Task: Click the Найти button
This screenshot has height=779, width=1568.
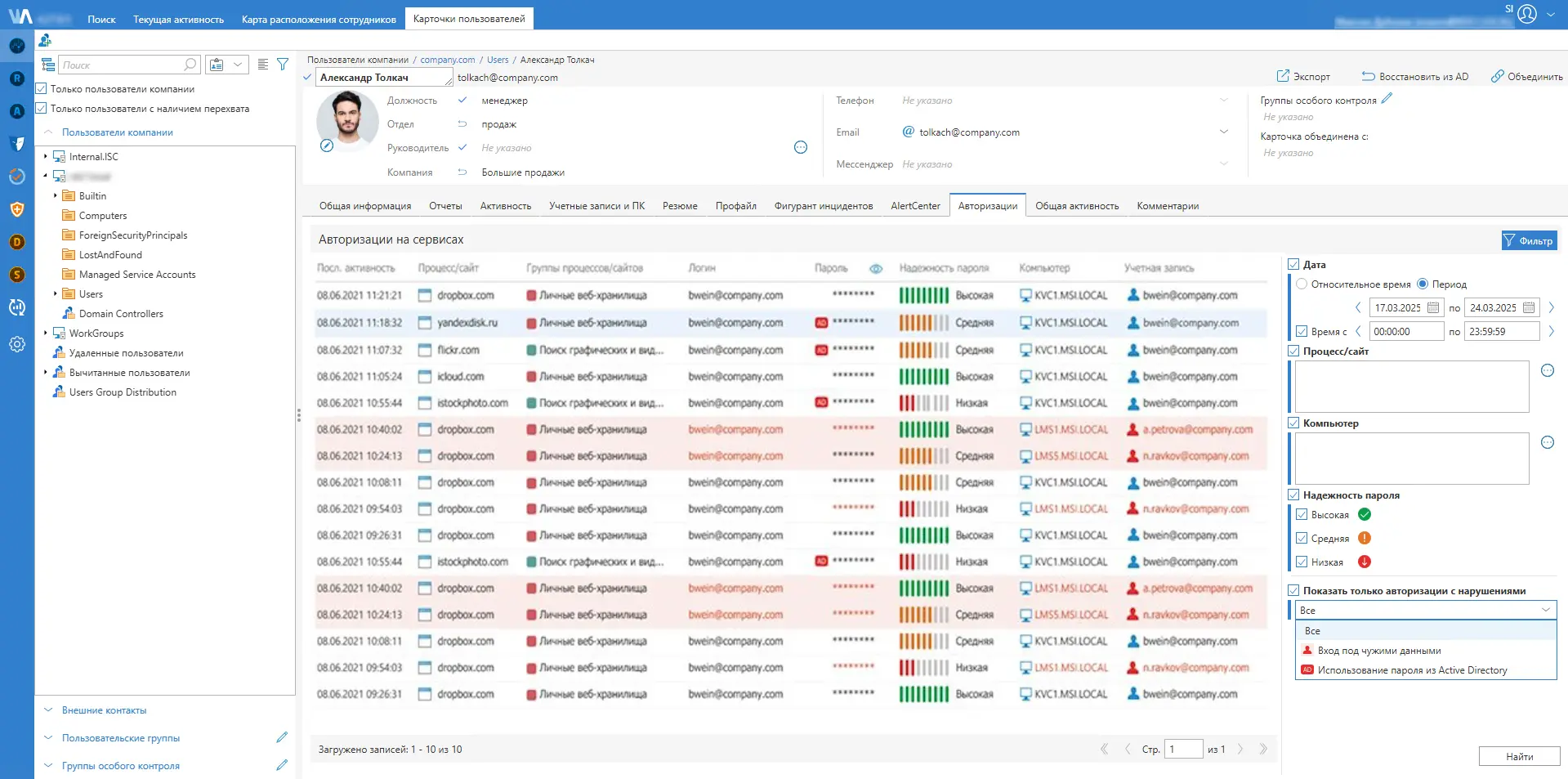Action: point(1519,757)
